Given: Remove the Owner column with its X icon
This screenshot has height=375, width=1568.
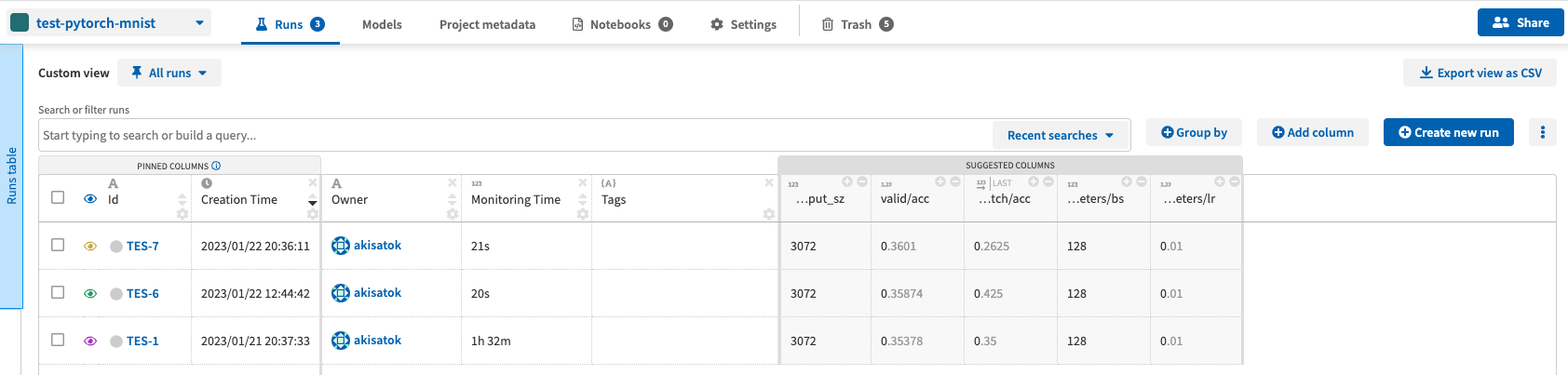Looking at the screenshot, I should coord(453,182).
